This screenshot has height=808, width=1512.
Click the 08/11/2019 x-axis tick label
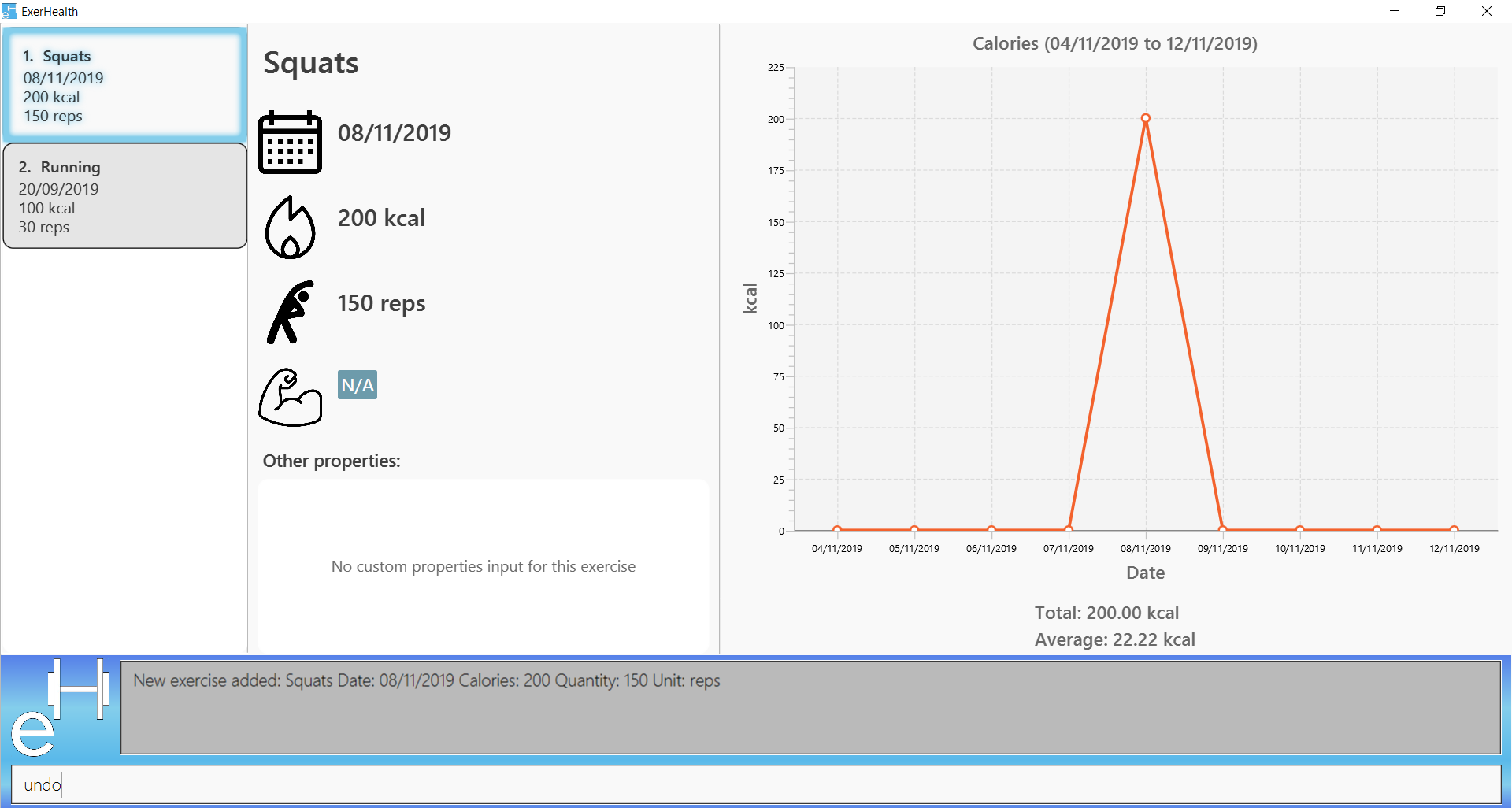1146,549
